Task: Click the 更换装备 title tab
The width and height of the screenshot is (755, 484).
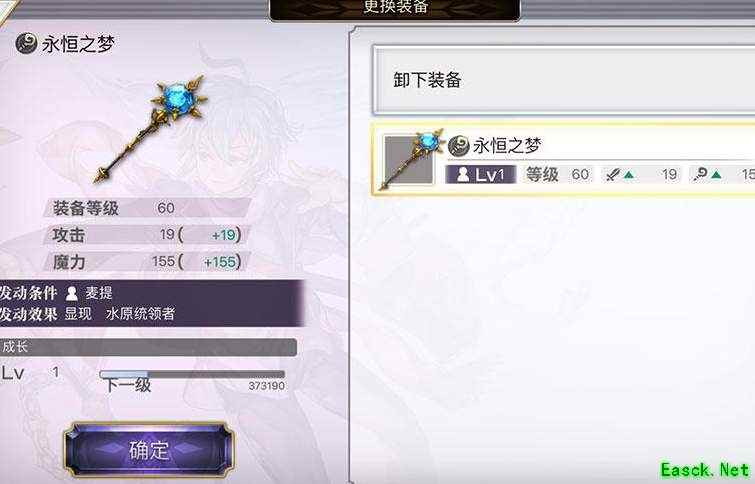Action: pos(395,10)
